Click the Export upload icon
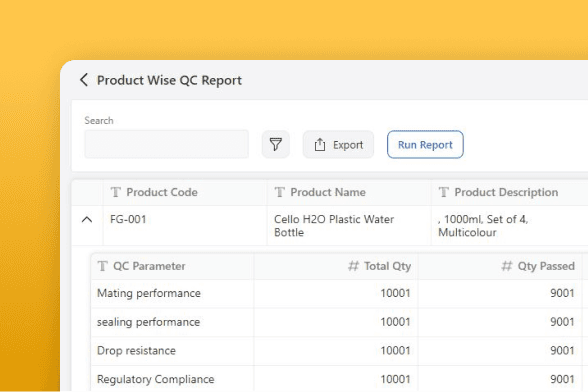Image resolution: width=588 pixels, height=392 pixels. click(x=320, y=144)
